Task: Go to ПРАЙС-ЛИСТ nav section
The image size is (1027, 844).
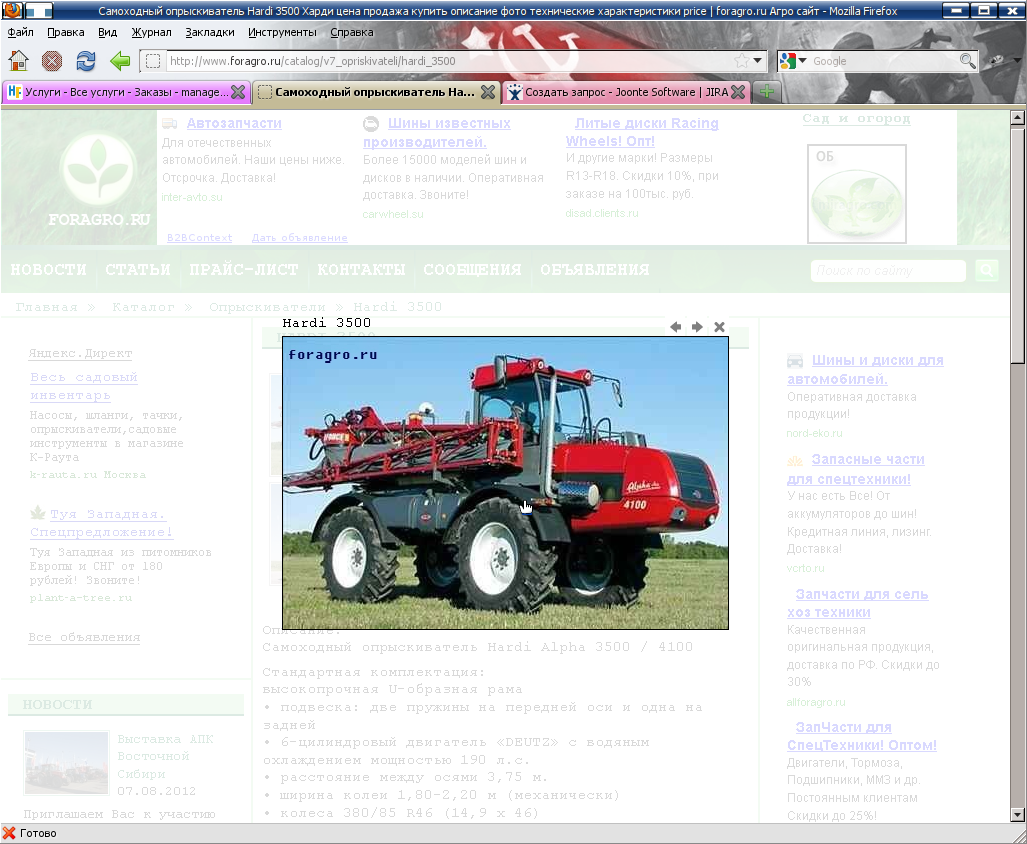Action: coord(244,269)
